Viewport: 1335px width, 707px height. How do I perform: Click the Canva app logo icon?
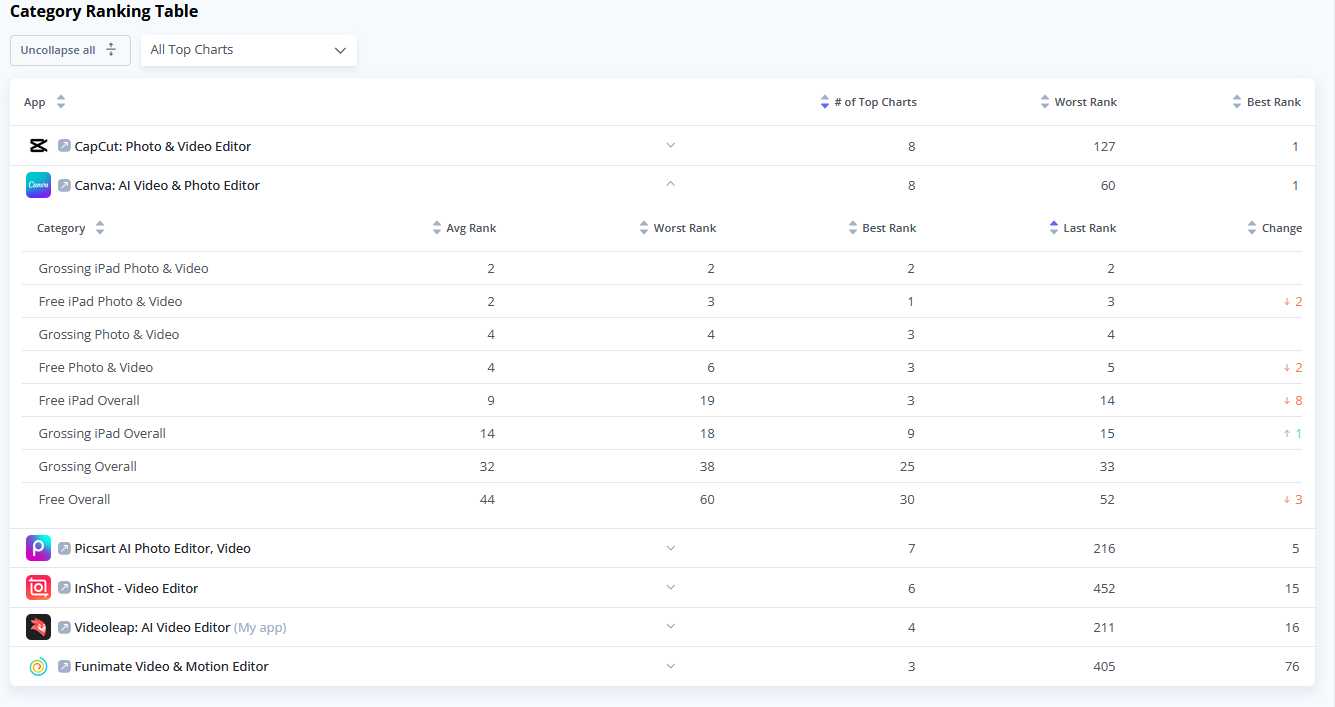pyautogui.click(x=38, y=185)
